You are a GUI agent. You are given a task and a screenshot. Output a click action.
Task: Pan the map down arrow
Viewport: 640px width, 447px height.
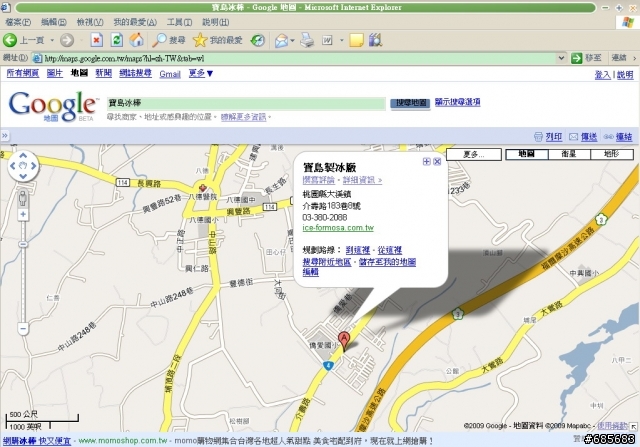(23, 176)
